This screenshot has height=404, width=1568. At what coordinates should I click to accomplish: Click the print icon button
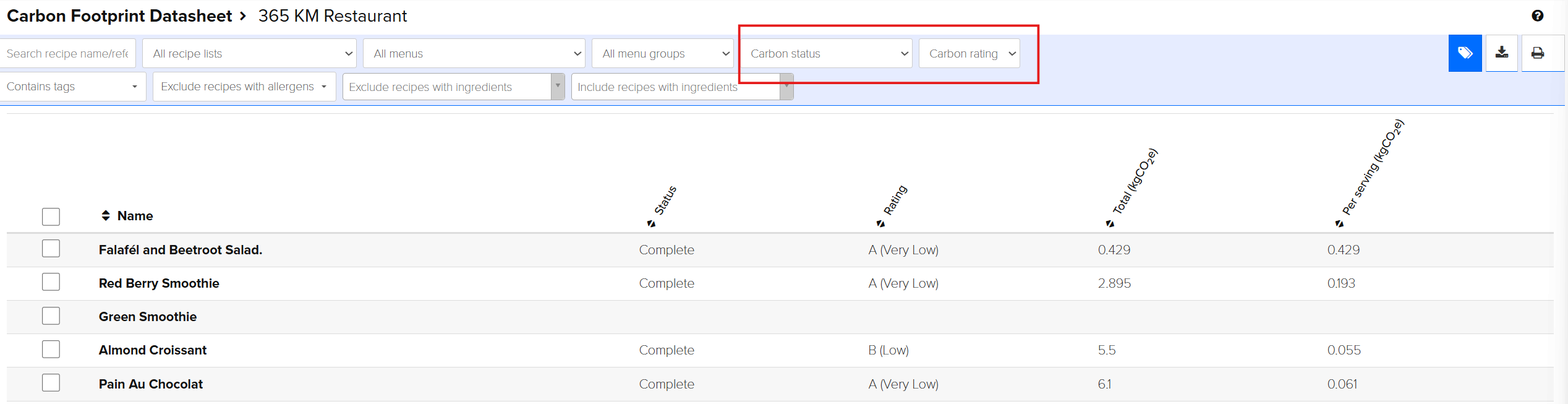pyautogui.click(x=1538, y=53)
